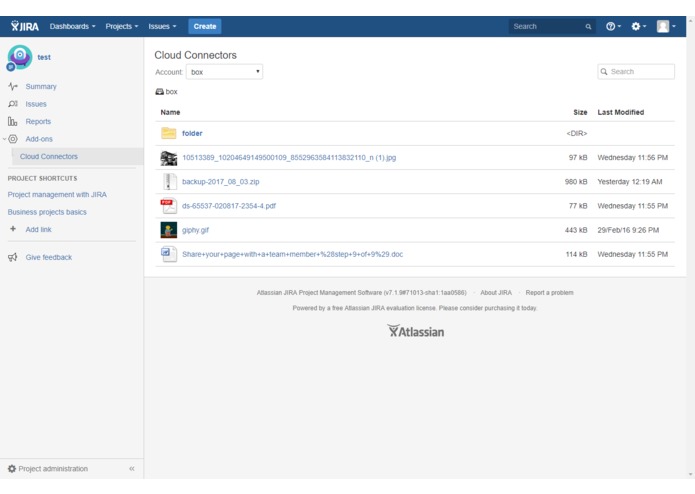Screen dimensions: 695x494
Task: Click the Word doc file icon
Action: pos(168,254)
